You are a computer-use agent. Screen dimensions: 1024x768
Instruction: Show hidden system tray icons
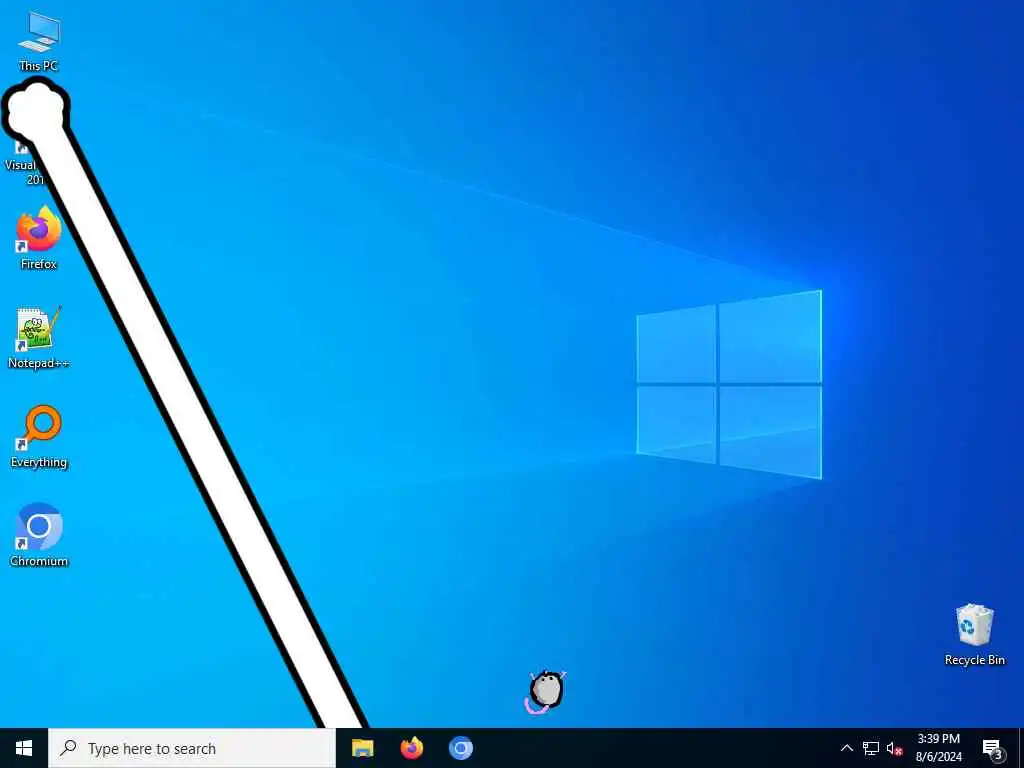846,748
